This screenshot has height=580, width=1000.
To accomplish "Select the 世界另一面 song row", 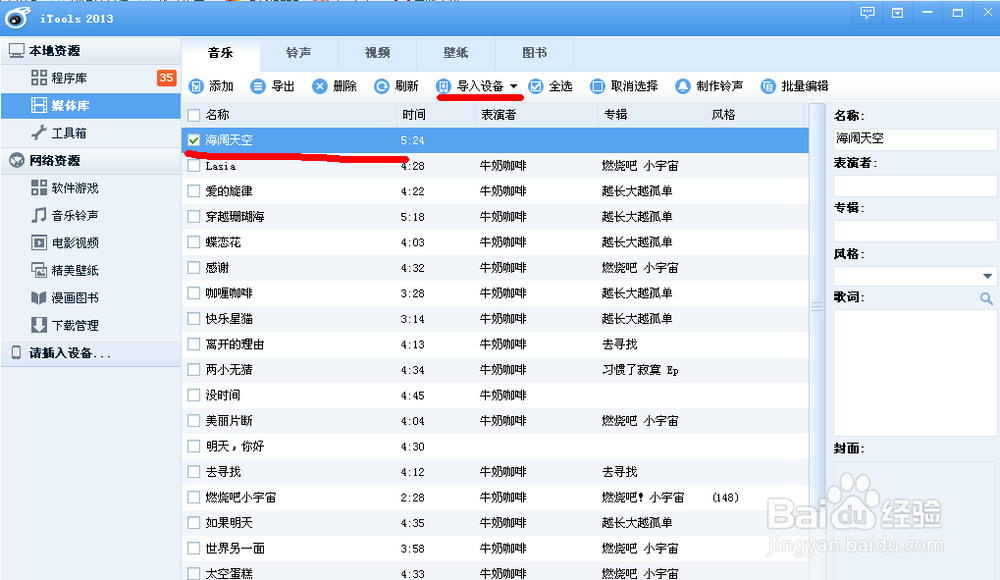I will pos(495,548).
